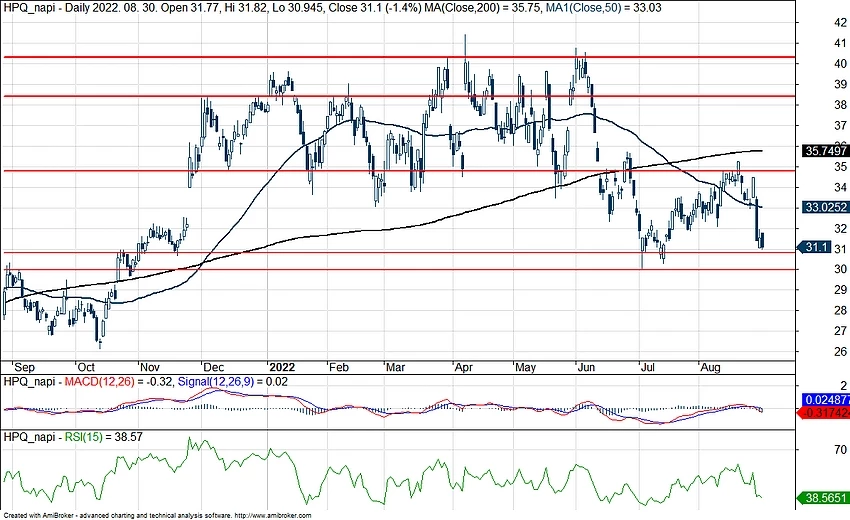
Task: Click the Feb label on the time axis
Action: pyautogui.click(x=339, y=367)
